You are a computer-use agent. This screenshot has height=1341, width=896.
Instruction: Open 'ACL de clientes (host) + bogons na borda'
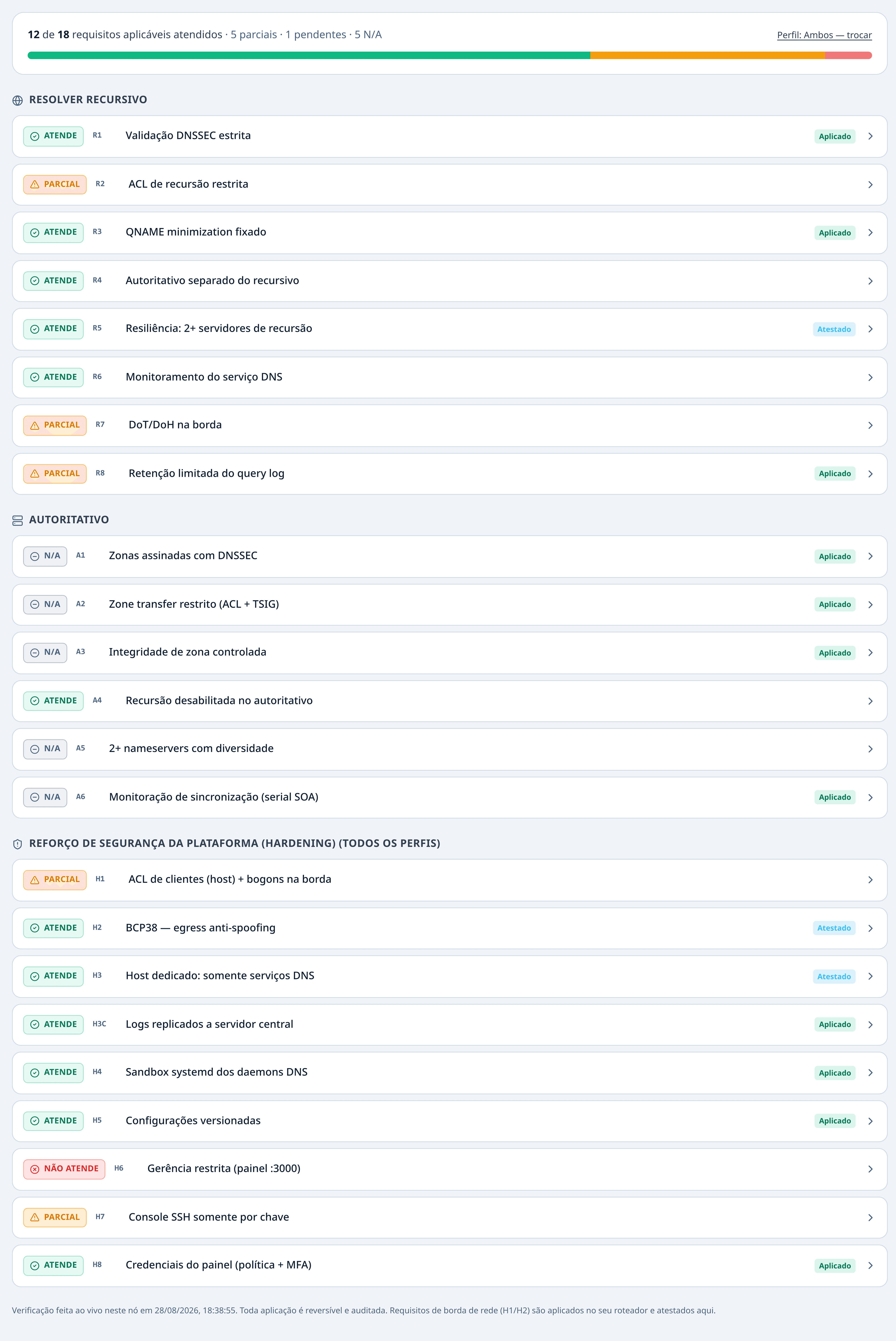[x=450, y=880]
